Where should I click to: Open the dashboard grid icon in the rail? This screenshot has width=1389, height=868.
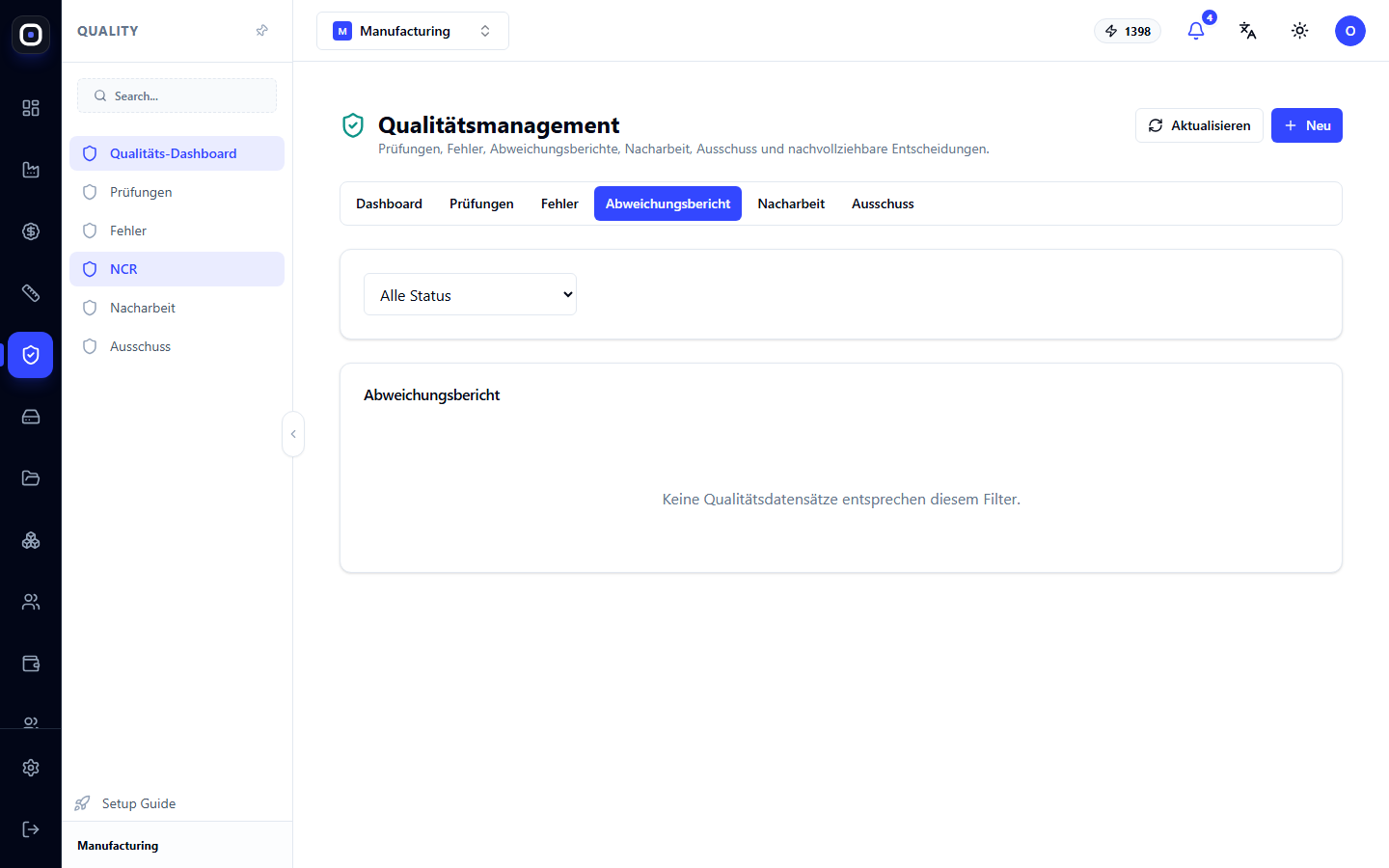31,108
